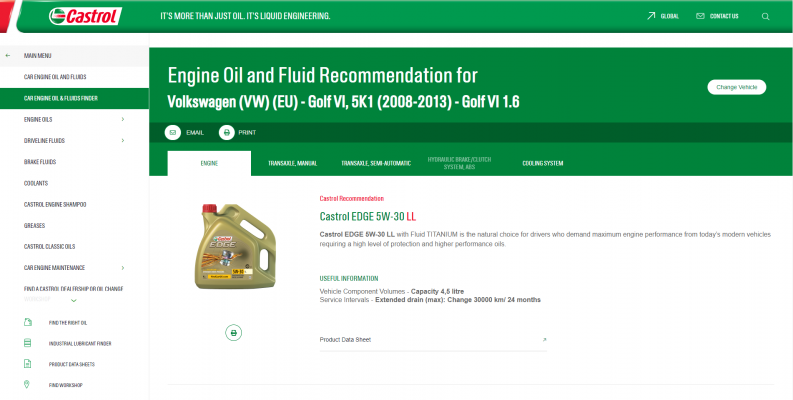Expand the Driveline Fluids submenu chevron
This screenshot has height=400, width=793.
click(x=123, y=141)
